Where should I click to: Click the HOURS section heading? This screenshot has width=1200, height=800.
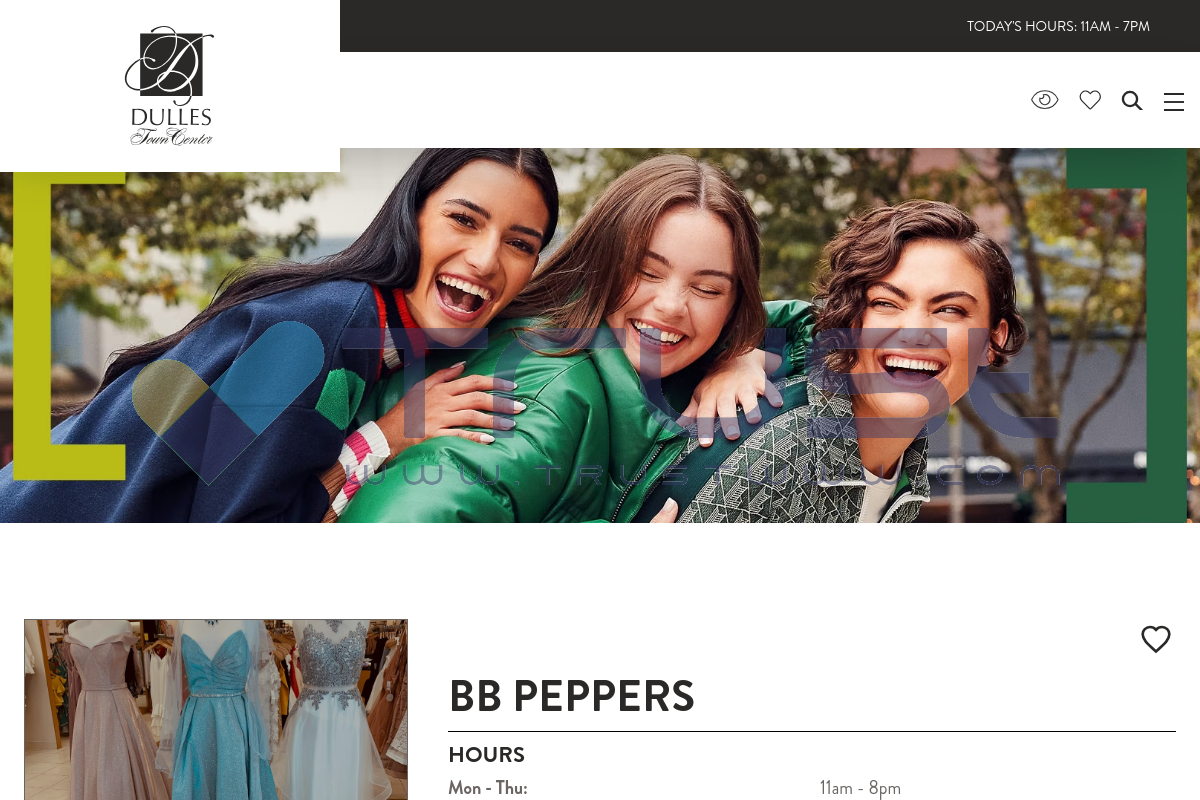pyautogui.click(x=486, y=755)
